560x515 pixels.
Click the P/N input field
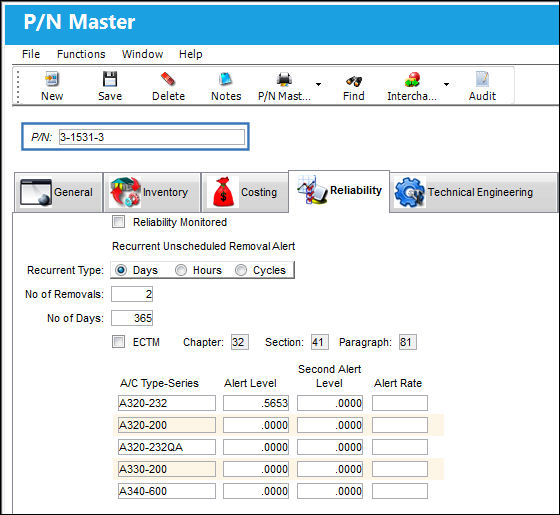(x=152, y=137)
